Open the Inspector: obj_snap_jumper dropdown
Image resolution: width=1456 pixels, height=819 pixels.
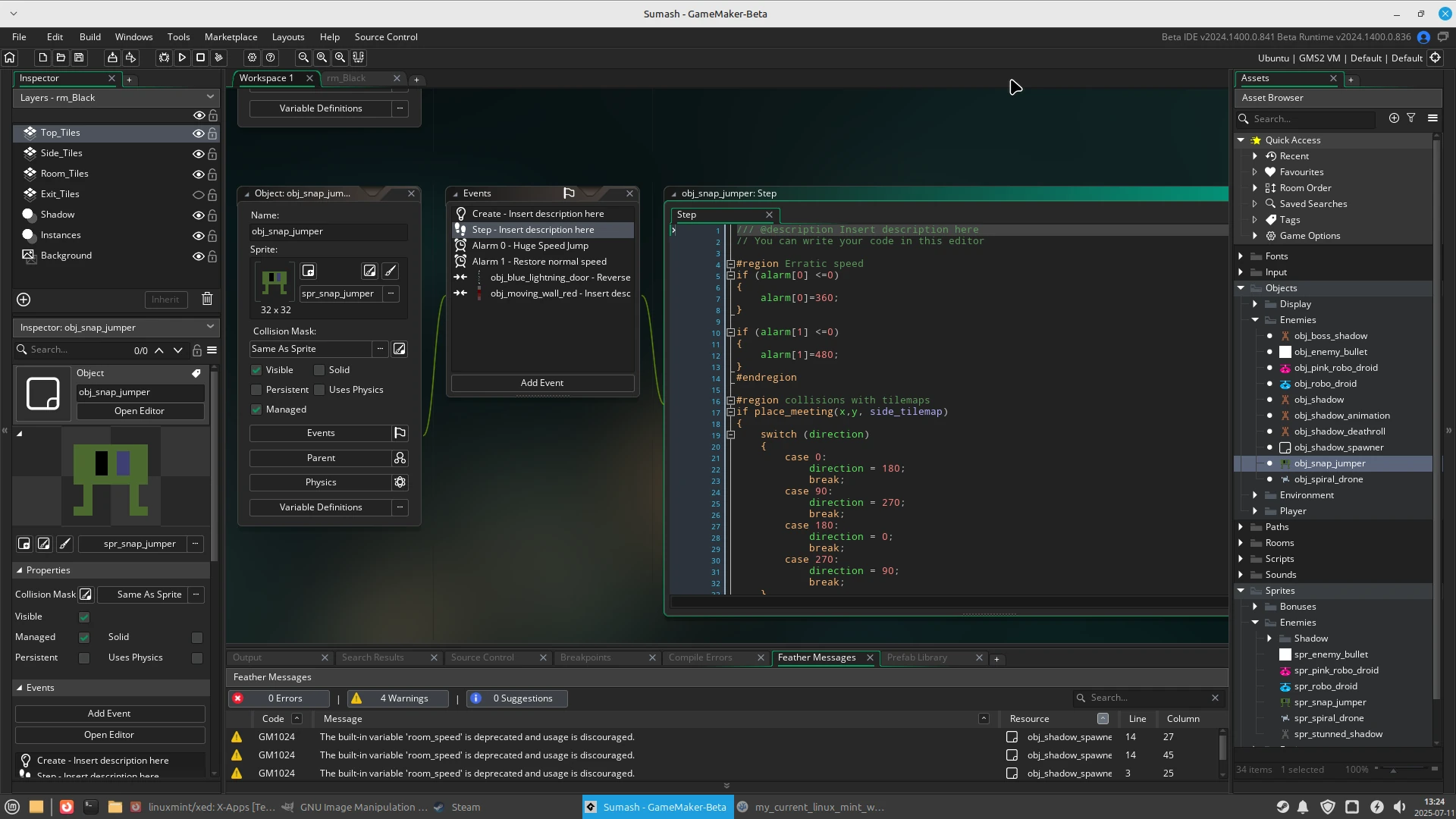click(x=116, y=328)
